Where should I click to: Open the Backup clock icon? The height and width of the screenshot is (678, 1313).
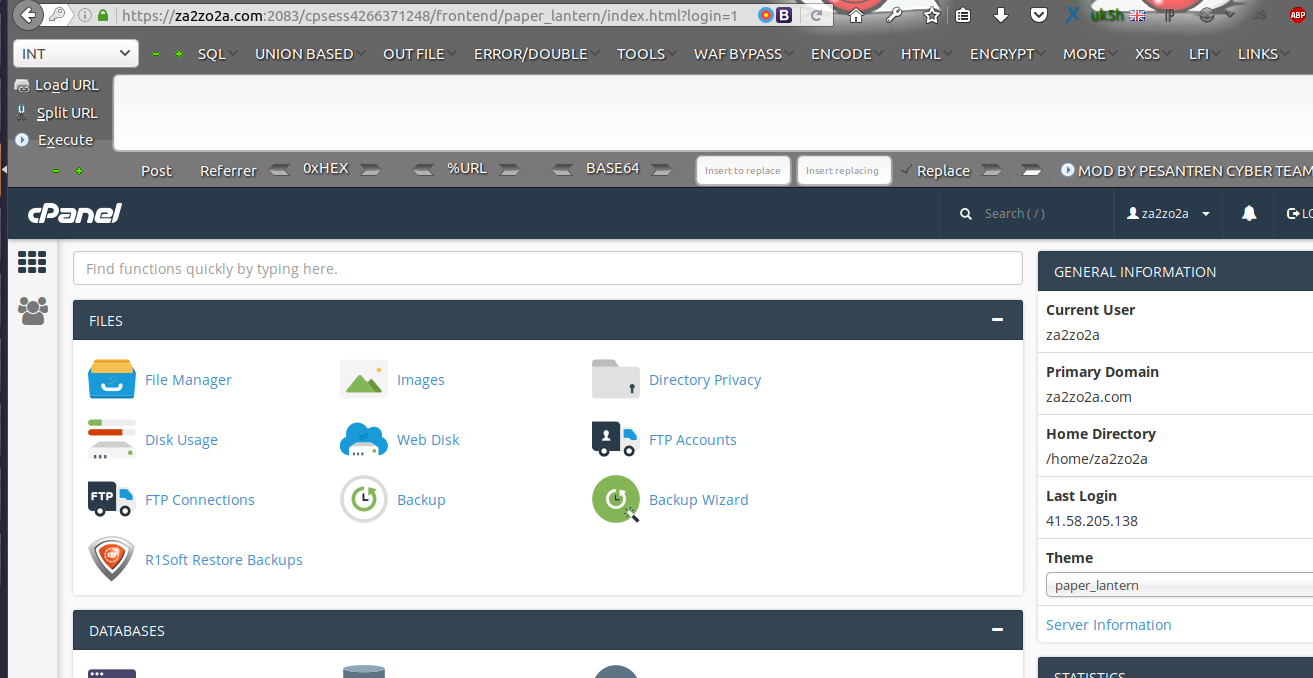coord(364,499)
